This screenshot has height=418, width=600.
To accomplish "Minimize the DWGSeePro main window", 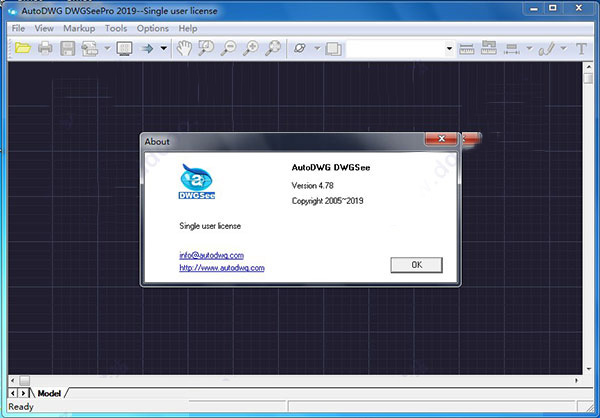I will [x=534, y=8].
